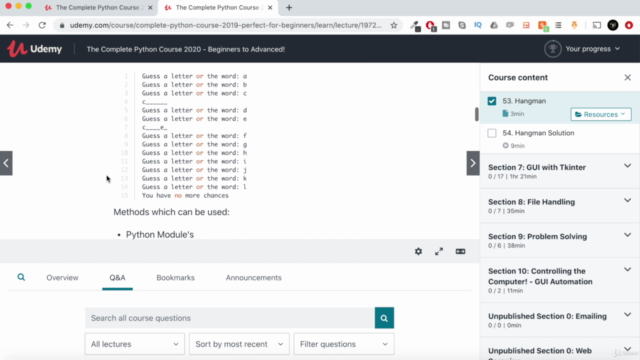
Task: Open the Bookmarks tab
Action: pyautogui.click(x=176, y=278)
